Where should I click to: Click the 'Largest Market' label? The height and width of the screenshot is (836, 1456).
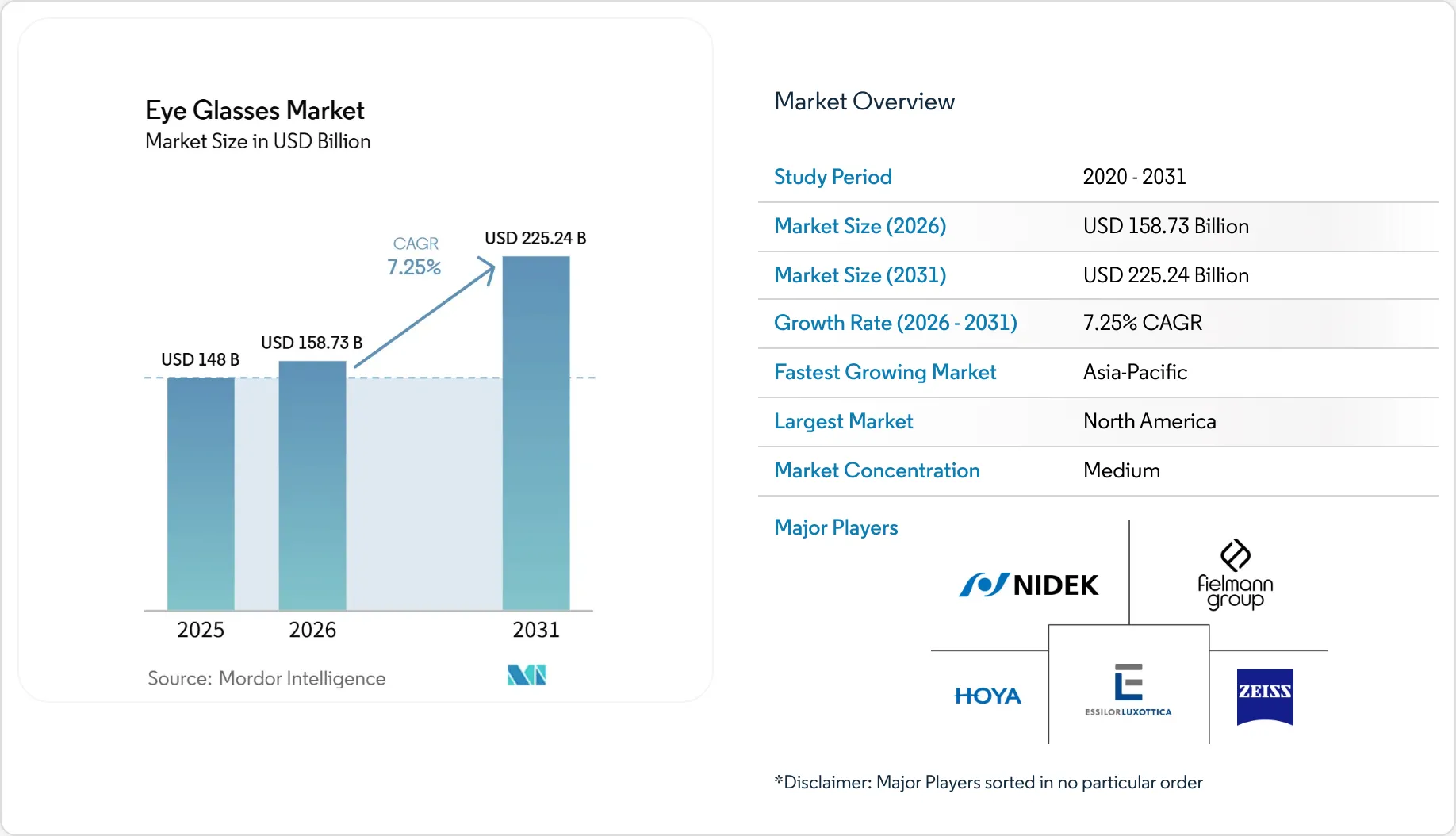844,421
